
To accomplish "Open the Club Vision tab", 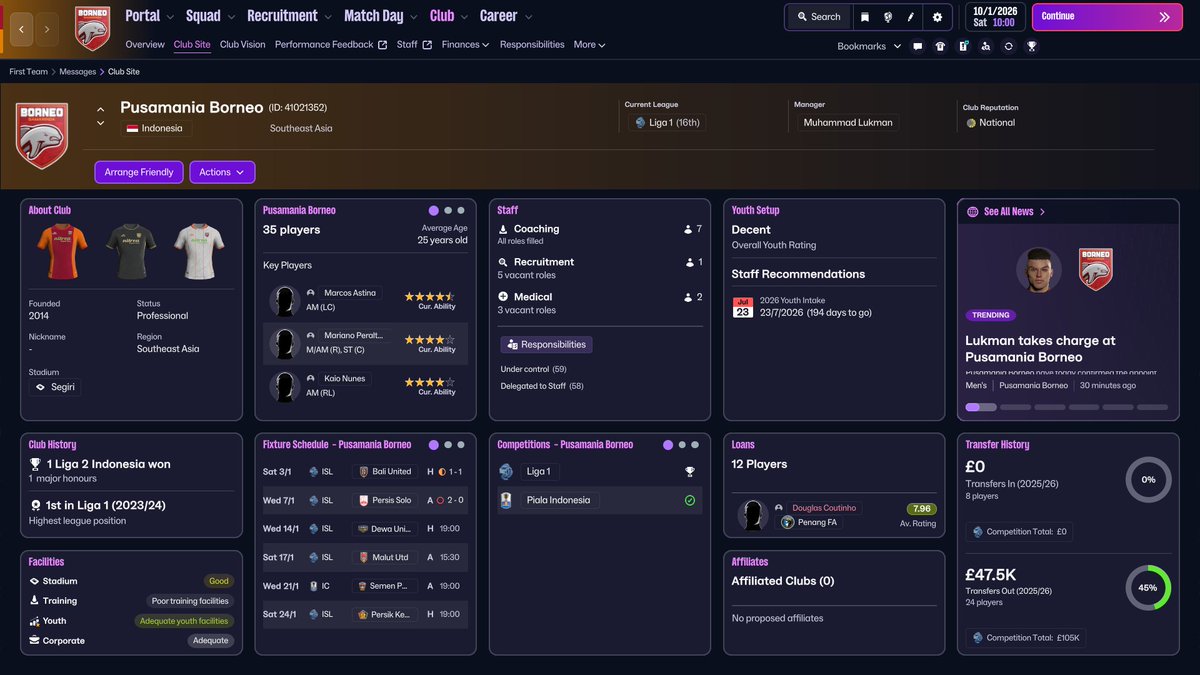I will coord(243,45).
